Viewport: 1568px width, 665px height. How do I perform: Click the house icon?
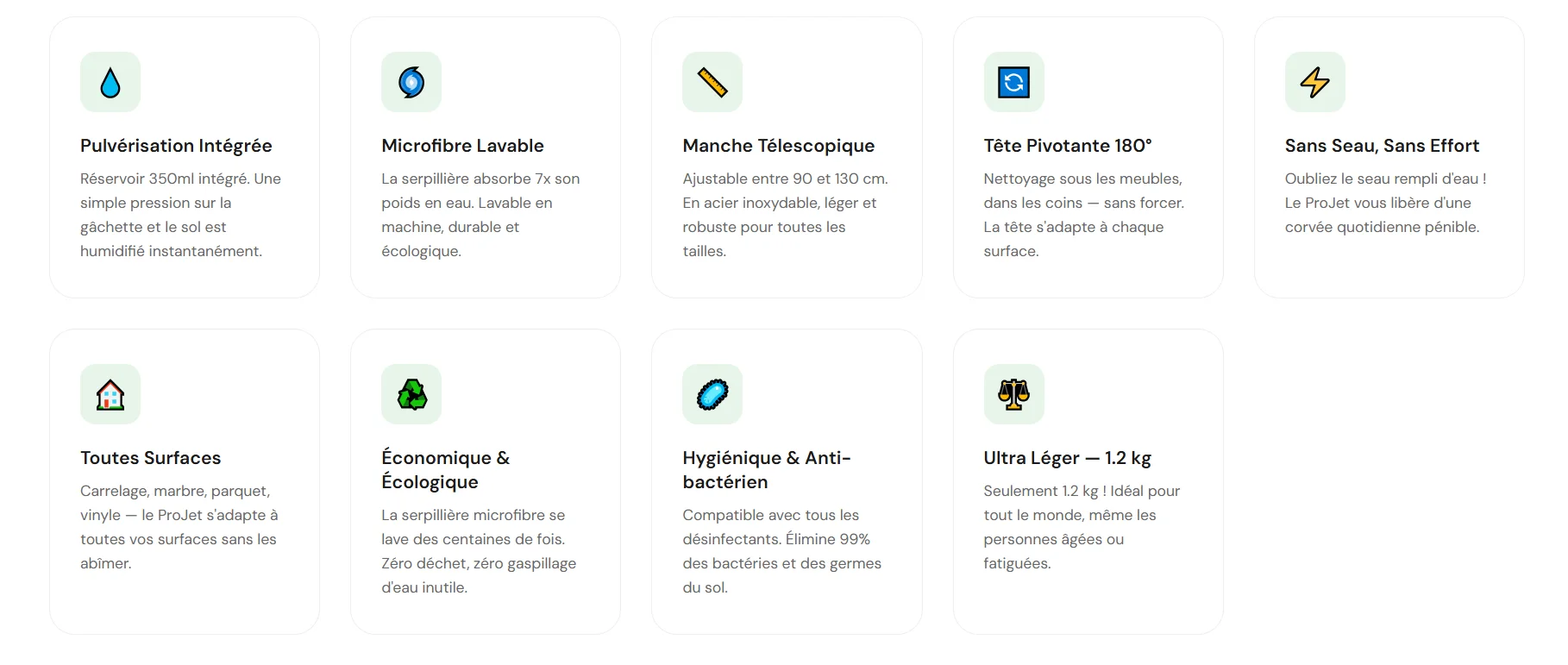pos(110,395)
